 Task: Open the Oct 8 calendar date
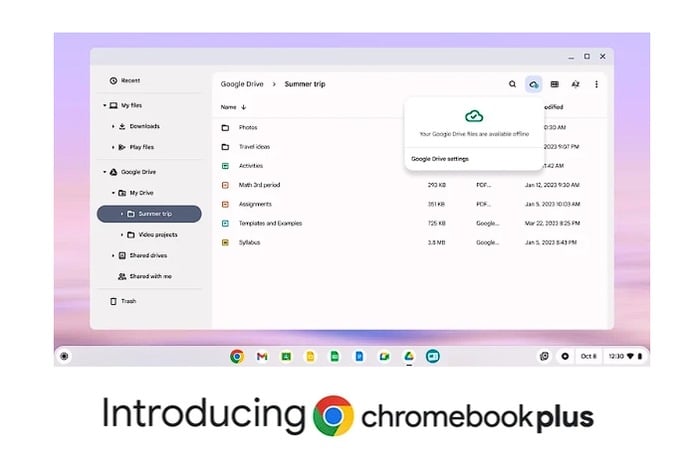coord(588,356)
